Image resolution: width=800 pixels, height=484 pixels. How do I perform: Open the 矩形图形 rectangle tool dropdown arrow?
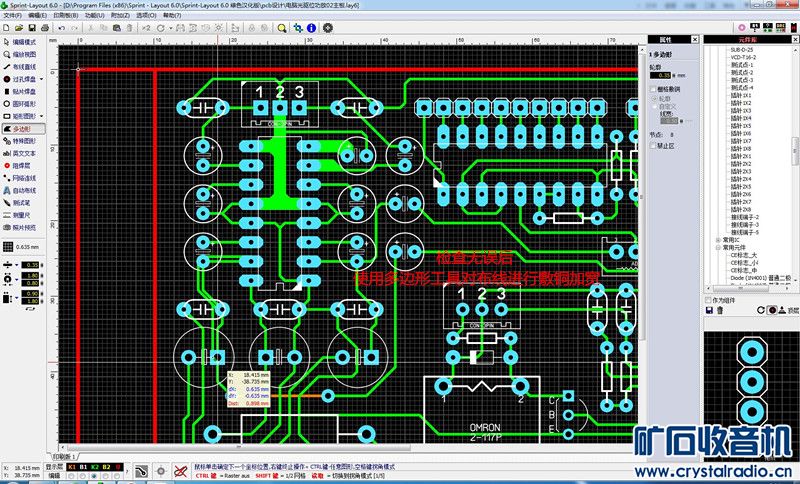pos(43,116)
